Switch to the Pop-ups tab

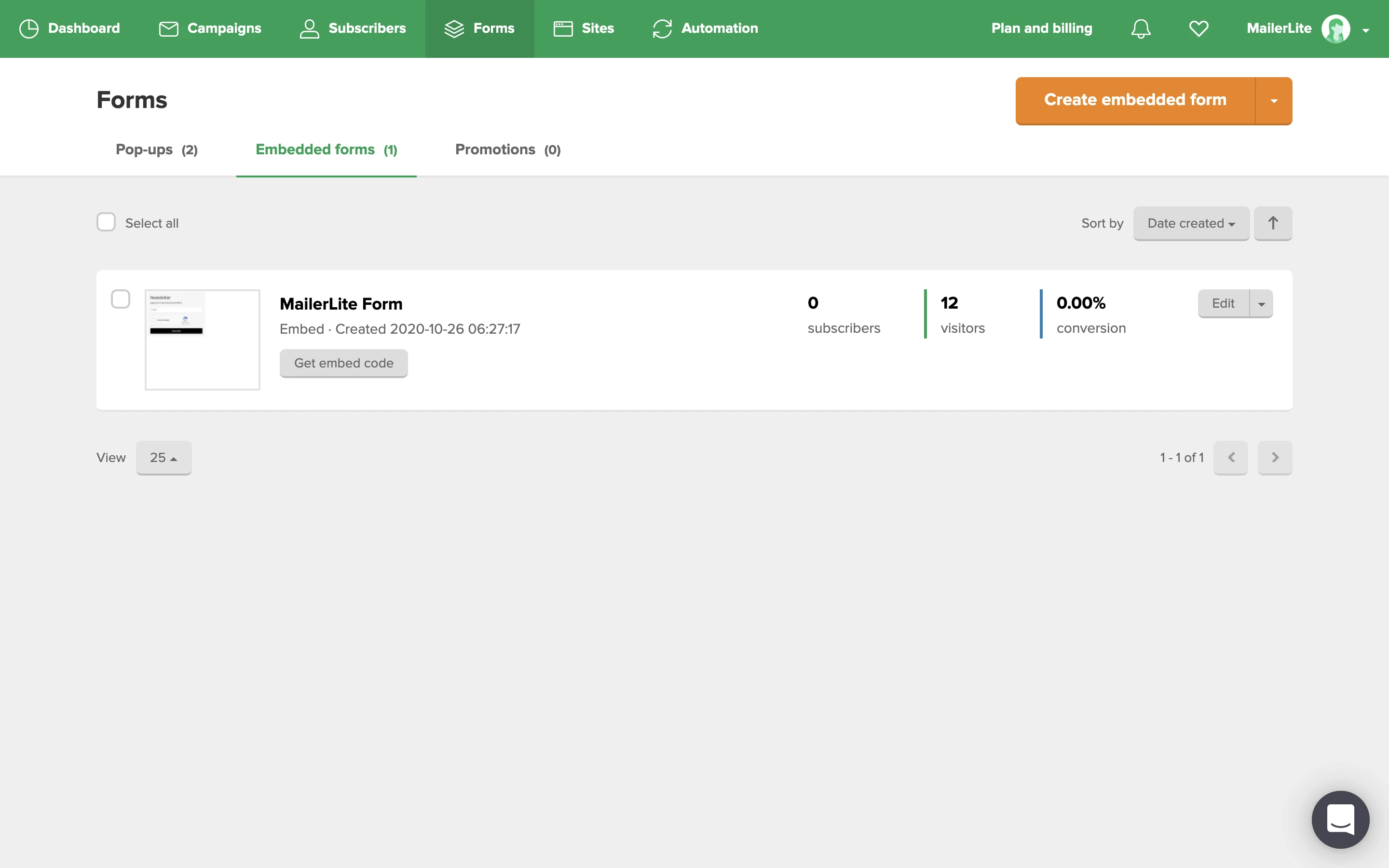pos(156,150)
